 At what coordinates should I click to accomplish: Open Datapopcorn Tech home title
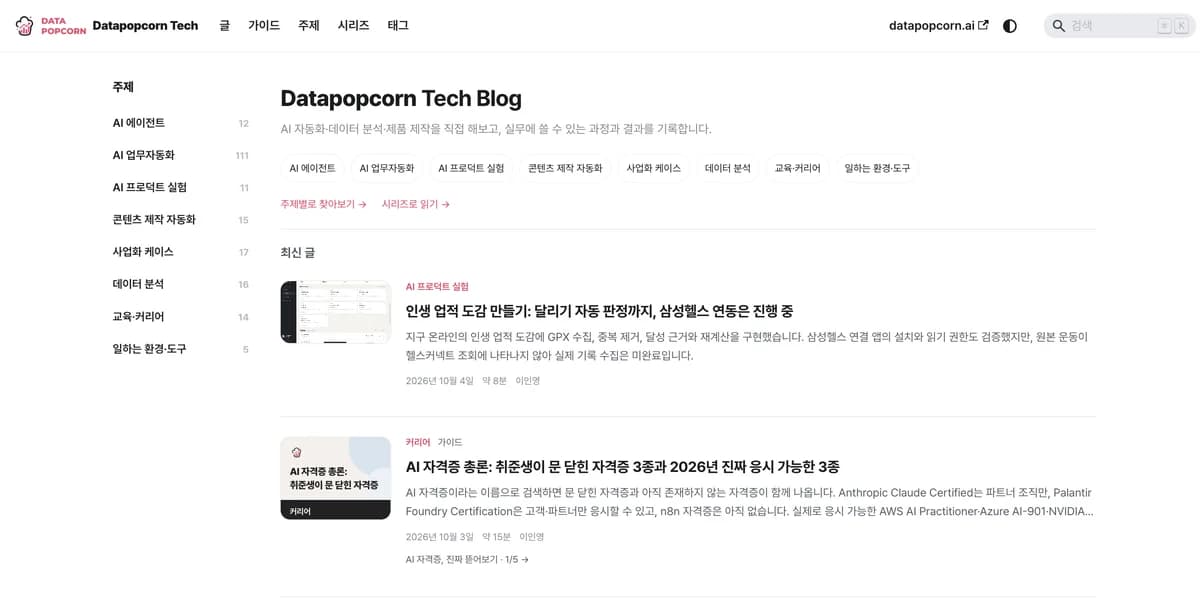[145, 26]
